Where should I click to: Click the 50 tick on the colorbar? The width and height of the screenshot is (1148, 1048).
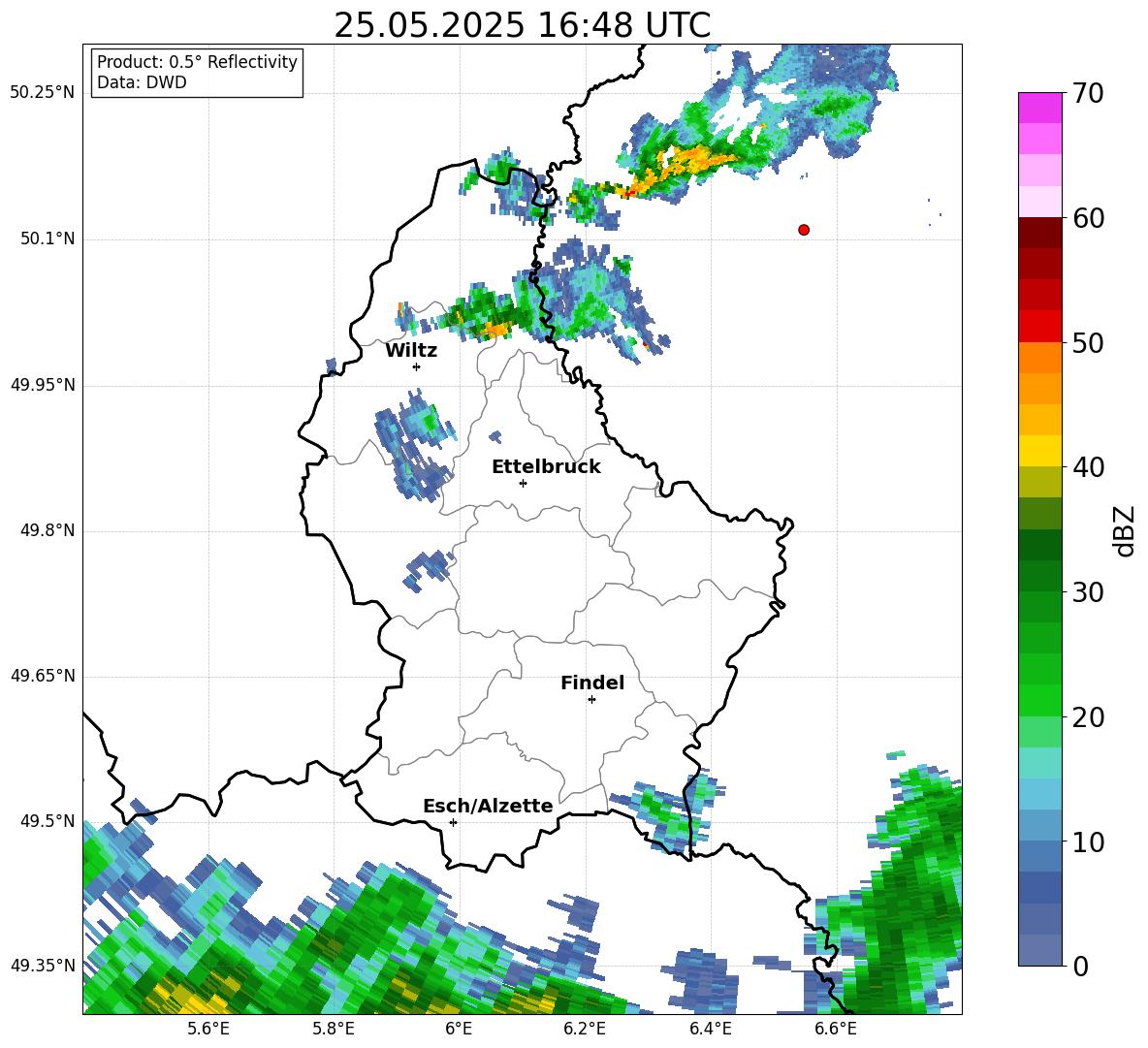pos(1088,342)
